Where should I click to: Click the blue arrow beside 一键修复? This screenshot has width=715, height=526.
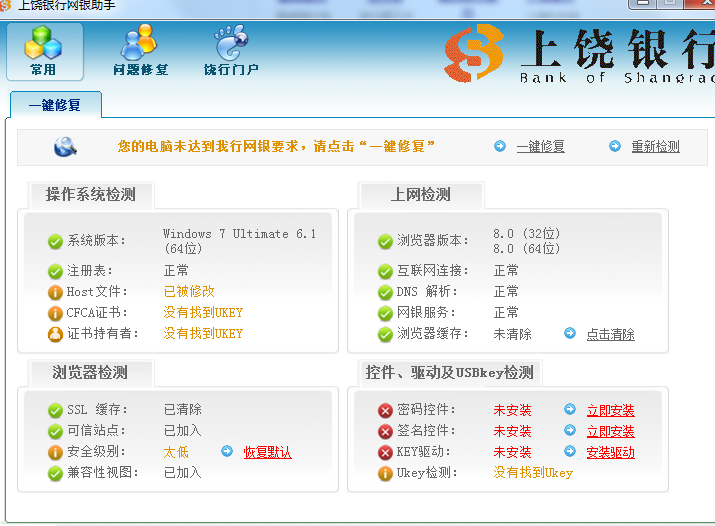(x=500, y=146)
